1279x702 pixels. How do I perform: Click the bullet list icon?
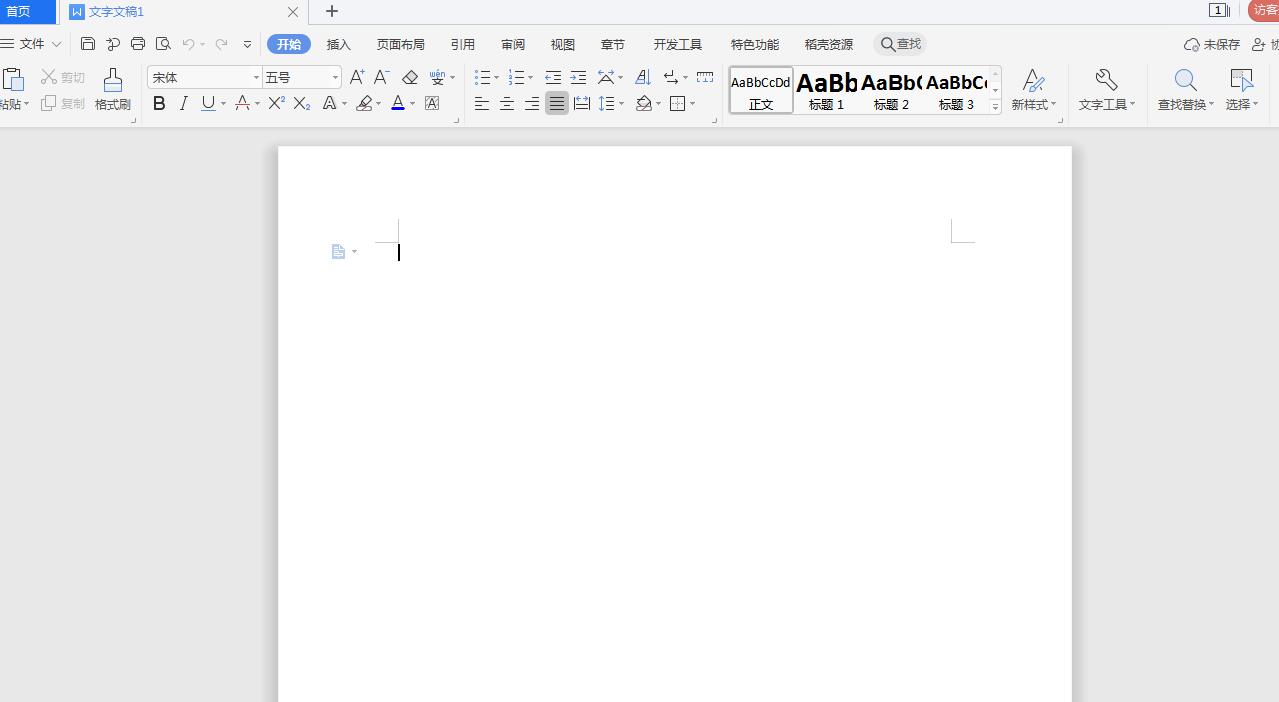(x=482, y=77)
